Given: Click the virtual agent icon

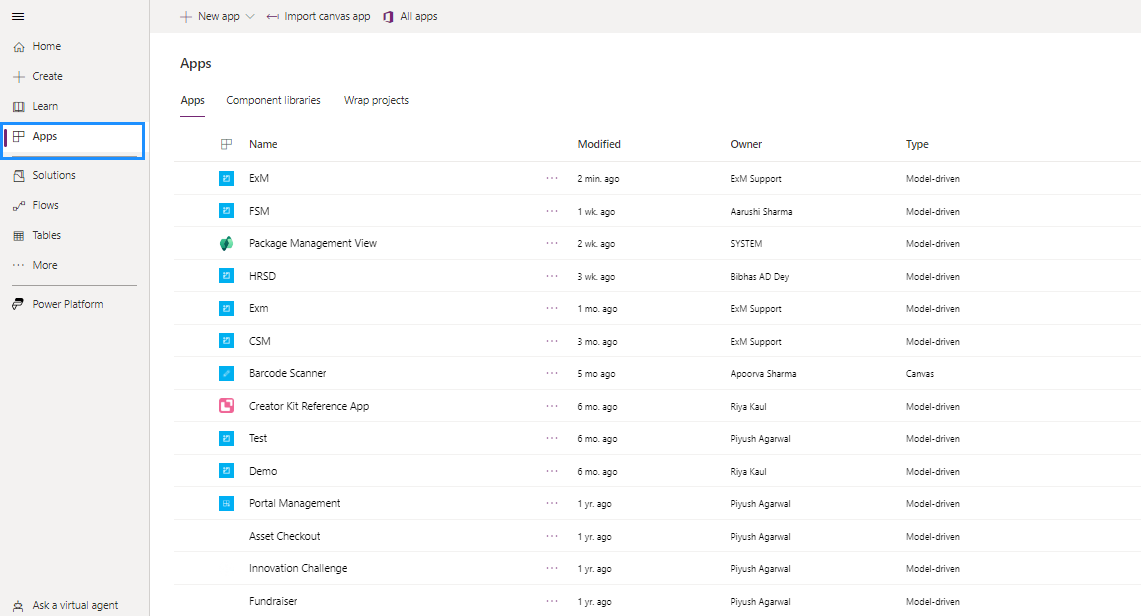Looking at the screenshot, I should [18, 606].
